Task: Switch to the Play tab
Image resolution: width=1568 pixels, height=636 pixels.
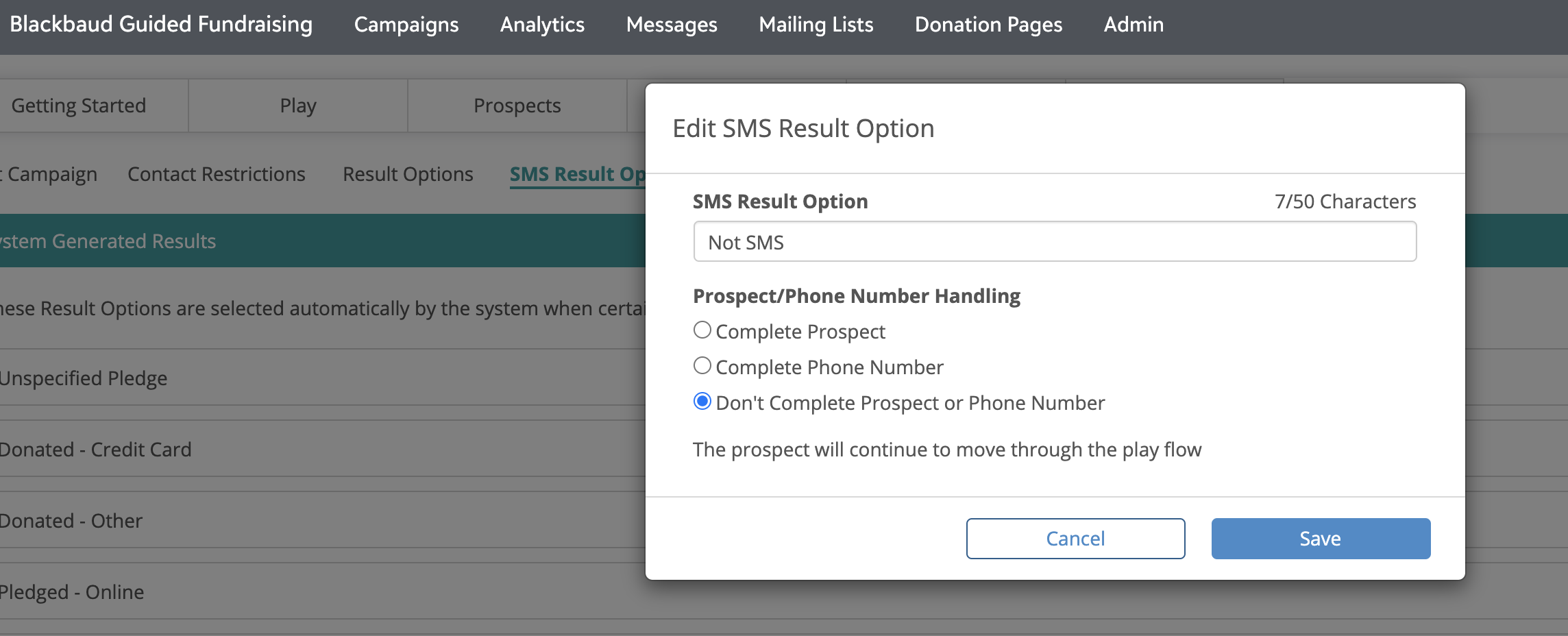Action: click(297, 105)
